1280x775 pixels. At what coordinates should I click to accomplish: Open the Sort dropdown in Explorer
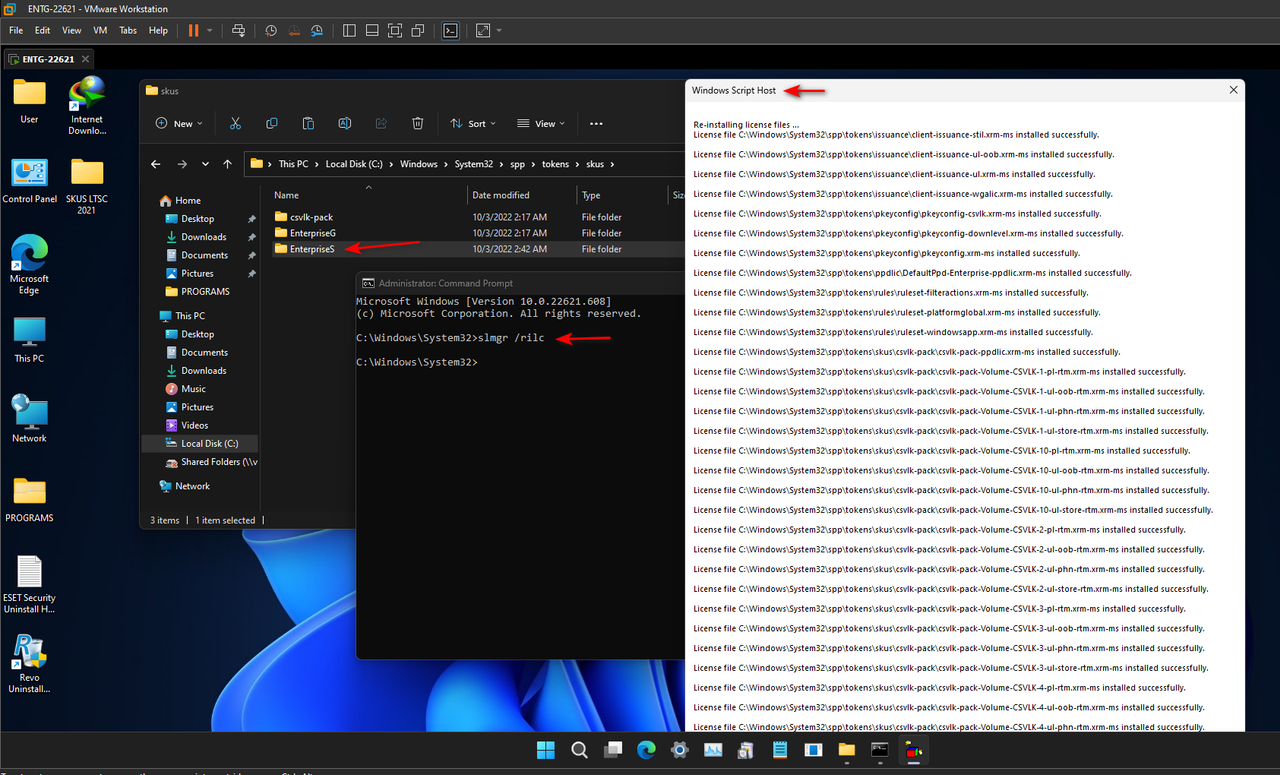474,123
